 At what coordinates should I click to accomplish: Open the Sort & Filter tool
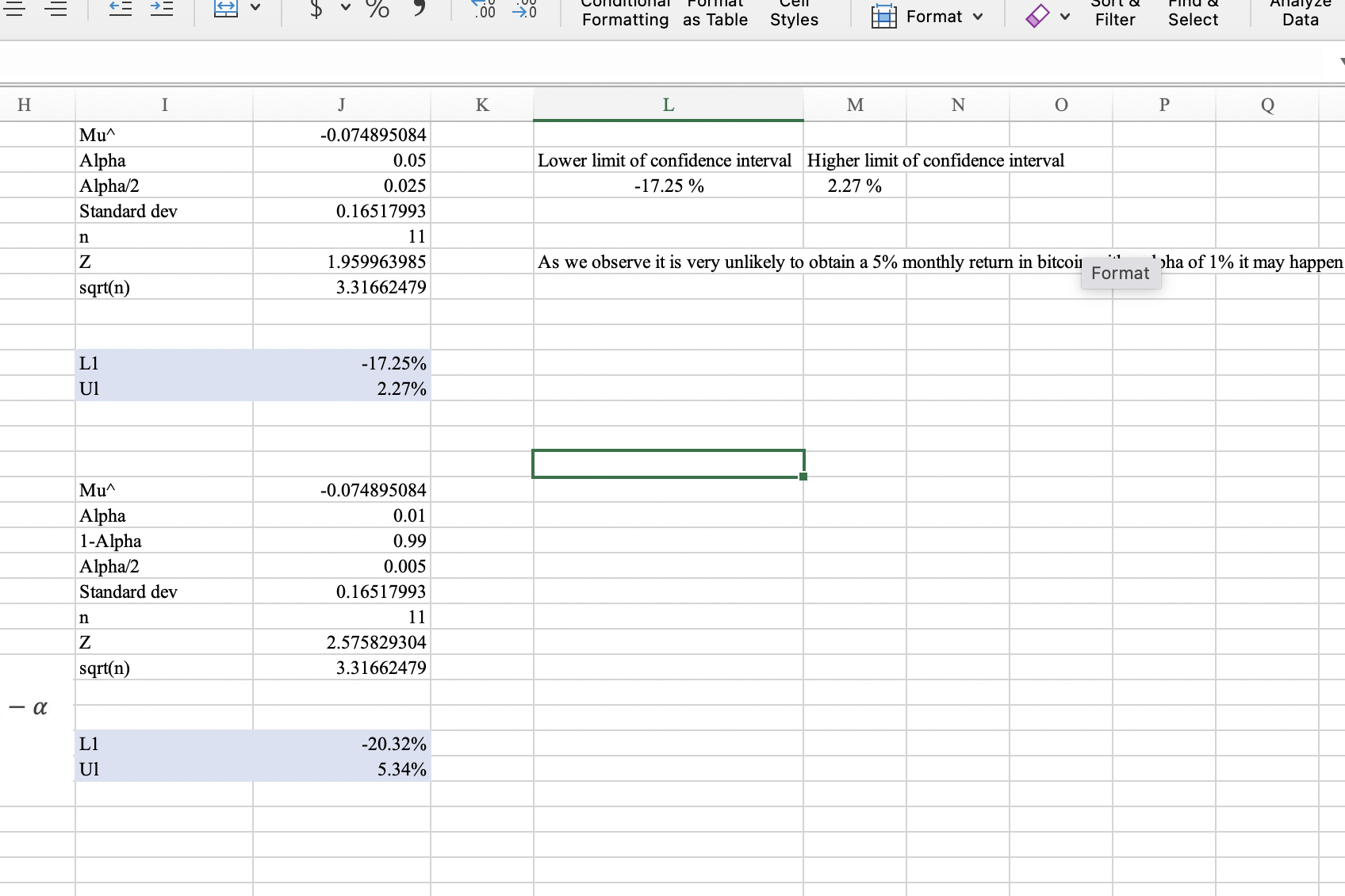[x=1114, y=14]
